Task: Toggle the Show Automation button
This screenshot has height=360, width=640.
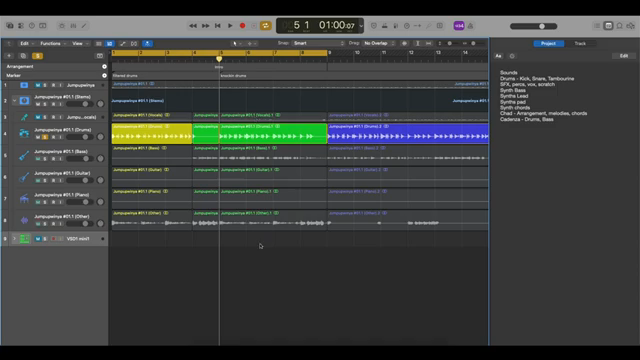Action: click(123, 44)
